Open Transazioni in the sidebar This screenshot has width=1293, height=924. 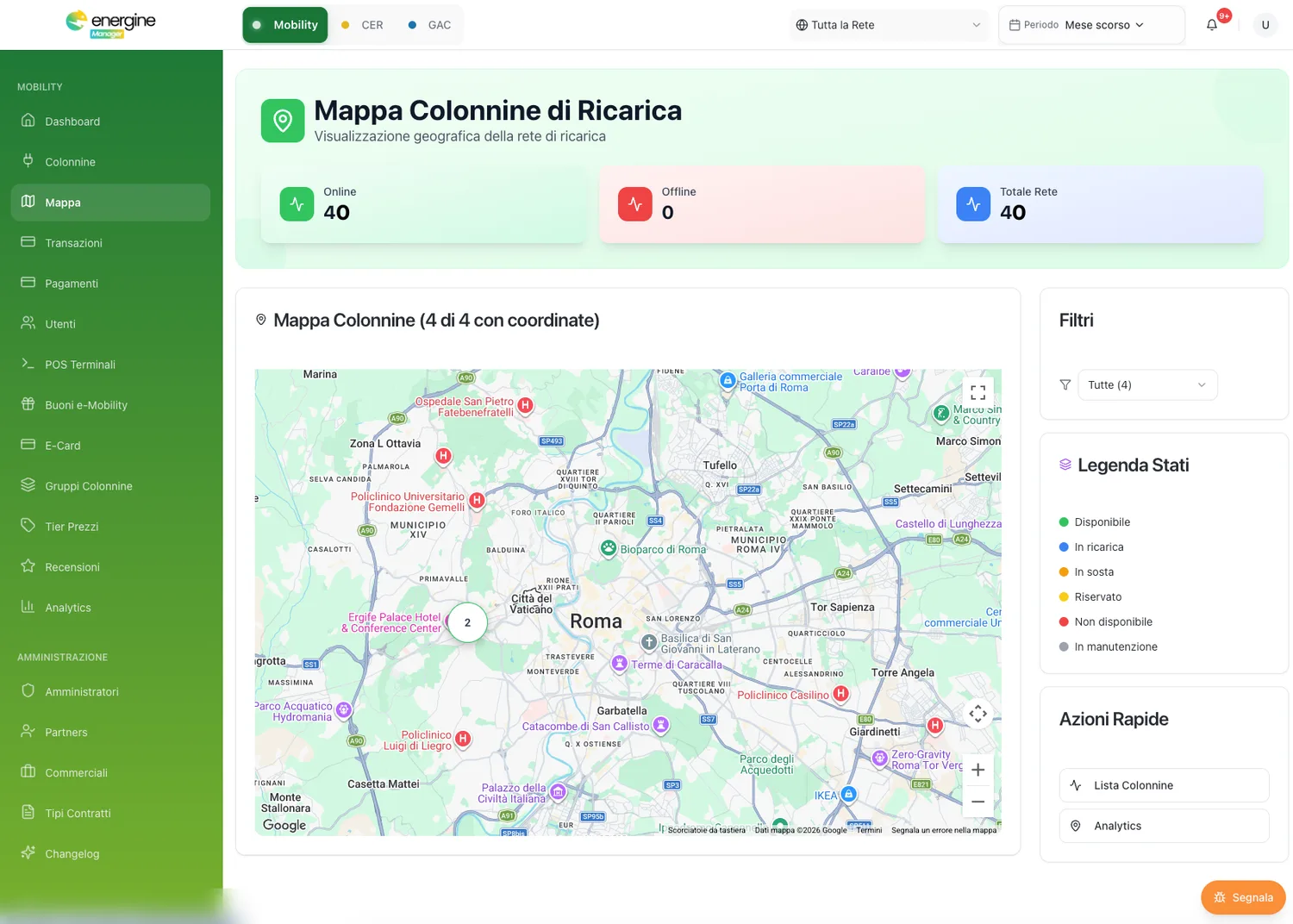[110, 243]
